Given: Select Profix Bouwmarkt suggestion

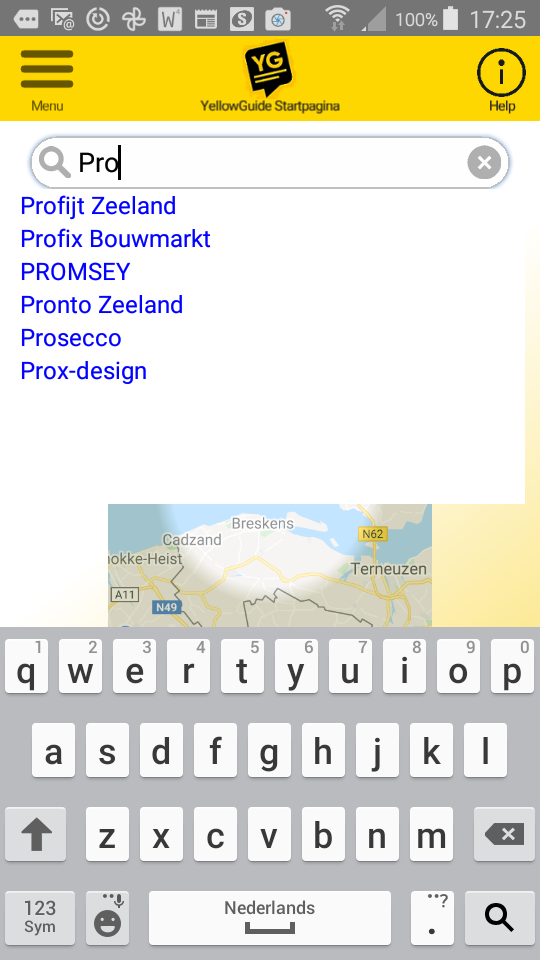Looking at the screenshot, I should click(x=116, y=239).
